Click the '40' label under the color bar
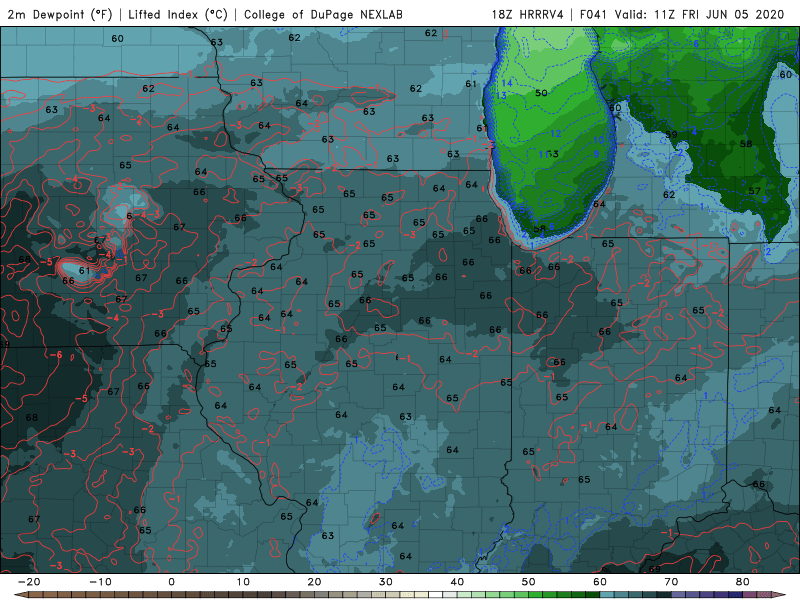The image size is (800, 600). click(x=457, y=582)
